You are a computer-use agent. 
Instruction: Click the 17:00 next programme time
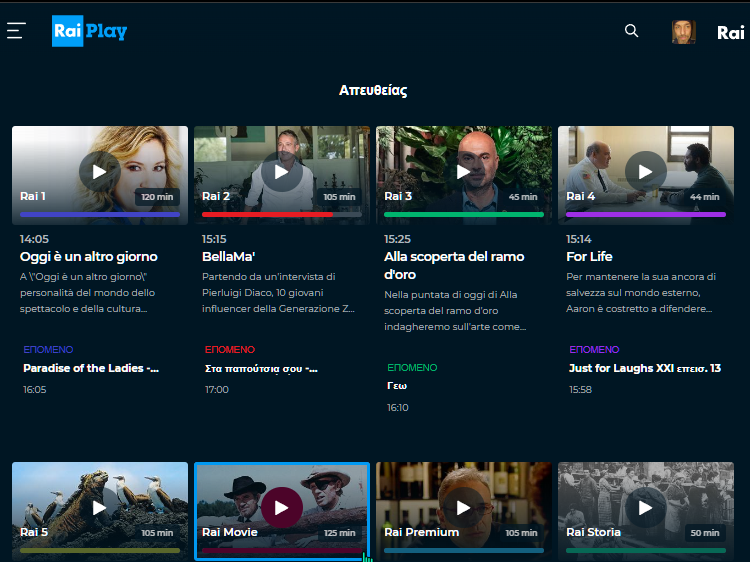(217, 390)
